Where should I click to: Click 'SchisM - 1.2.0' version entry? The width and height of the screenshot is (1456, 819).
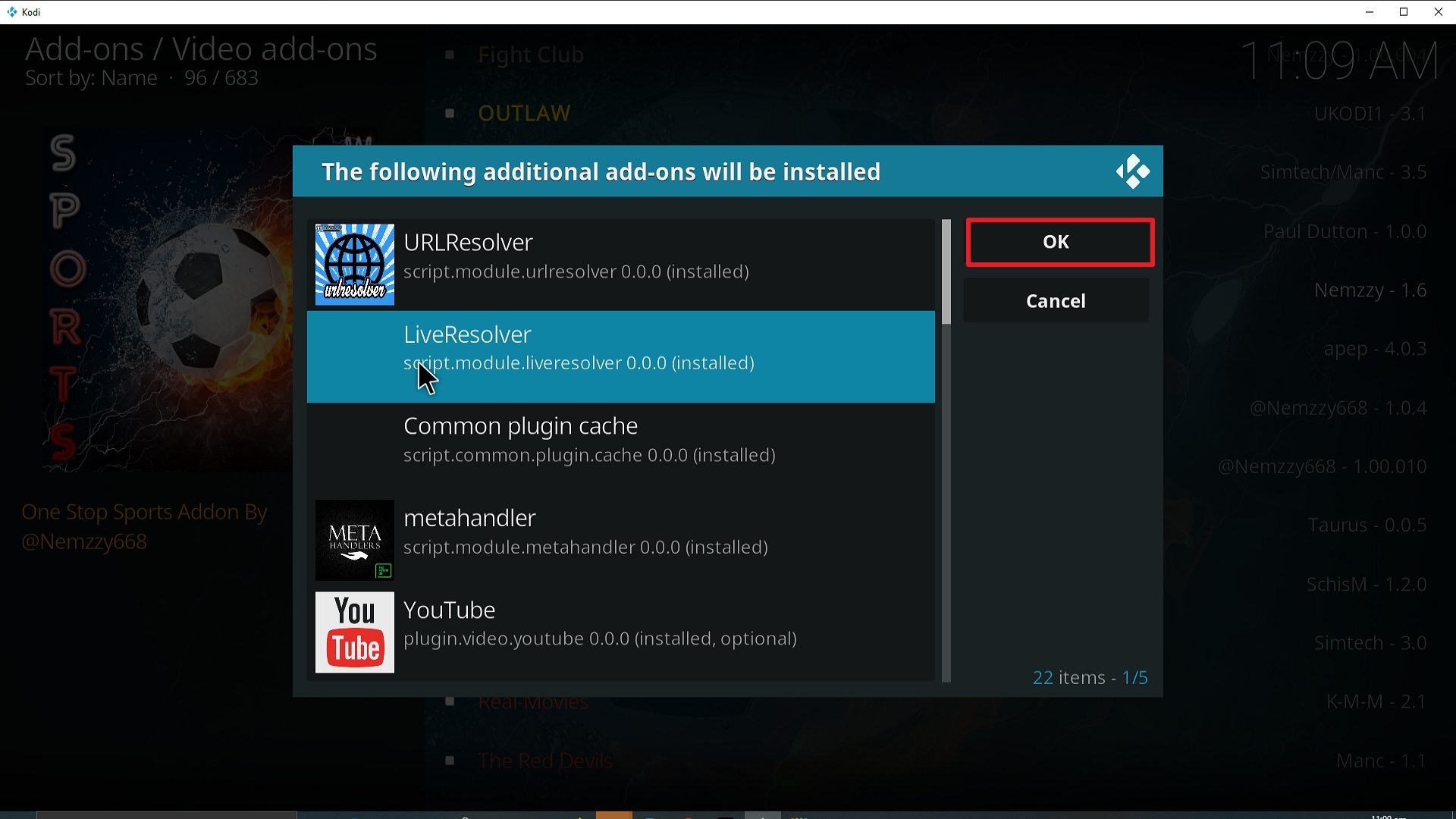(x=1367, y=585)
